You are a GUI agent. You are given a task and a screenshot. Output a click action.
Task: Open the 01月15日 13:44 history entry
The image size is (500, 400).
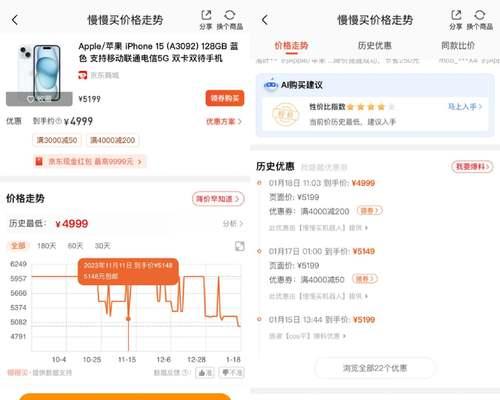322,320
